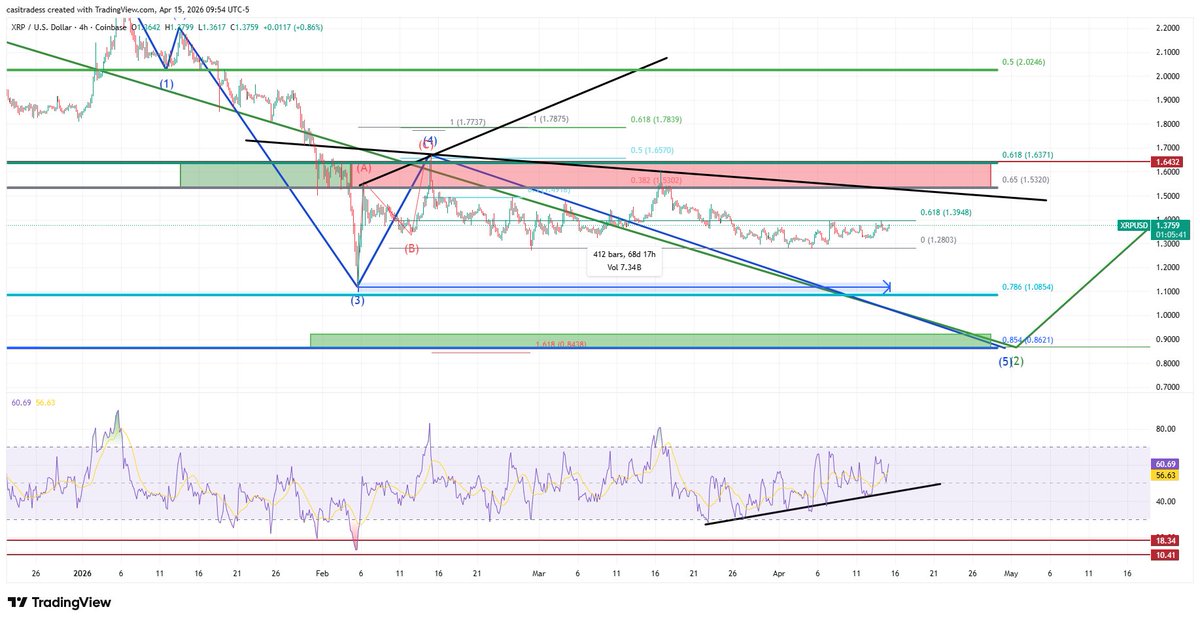
Task: Select the blue (4) Elliott wave label
Action: tap(430, 141)
